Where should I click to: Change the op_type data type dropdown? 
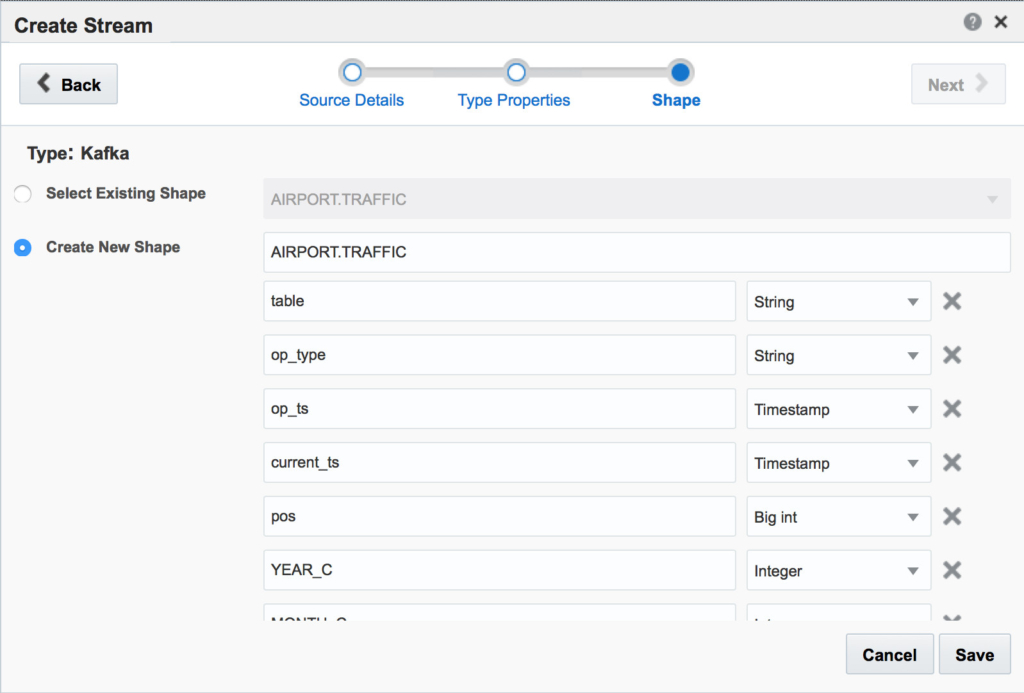click(839, 355)
